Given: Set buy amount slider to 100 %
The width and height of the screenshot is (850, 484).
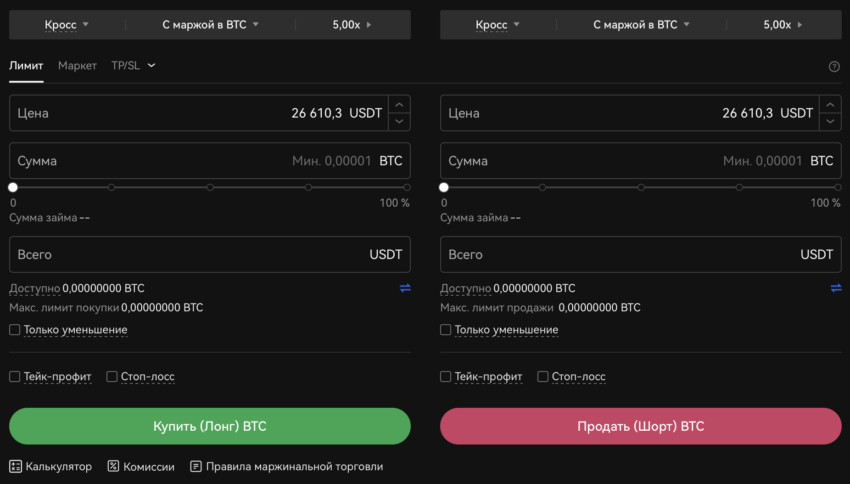Looking at the screenshot, I should pos(407,188).
